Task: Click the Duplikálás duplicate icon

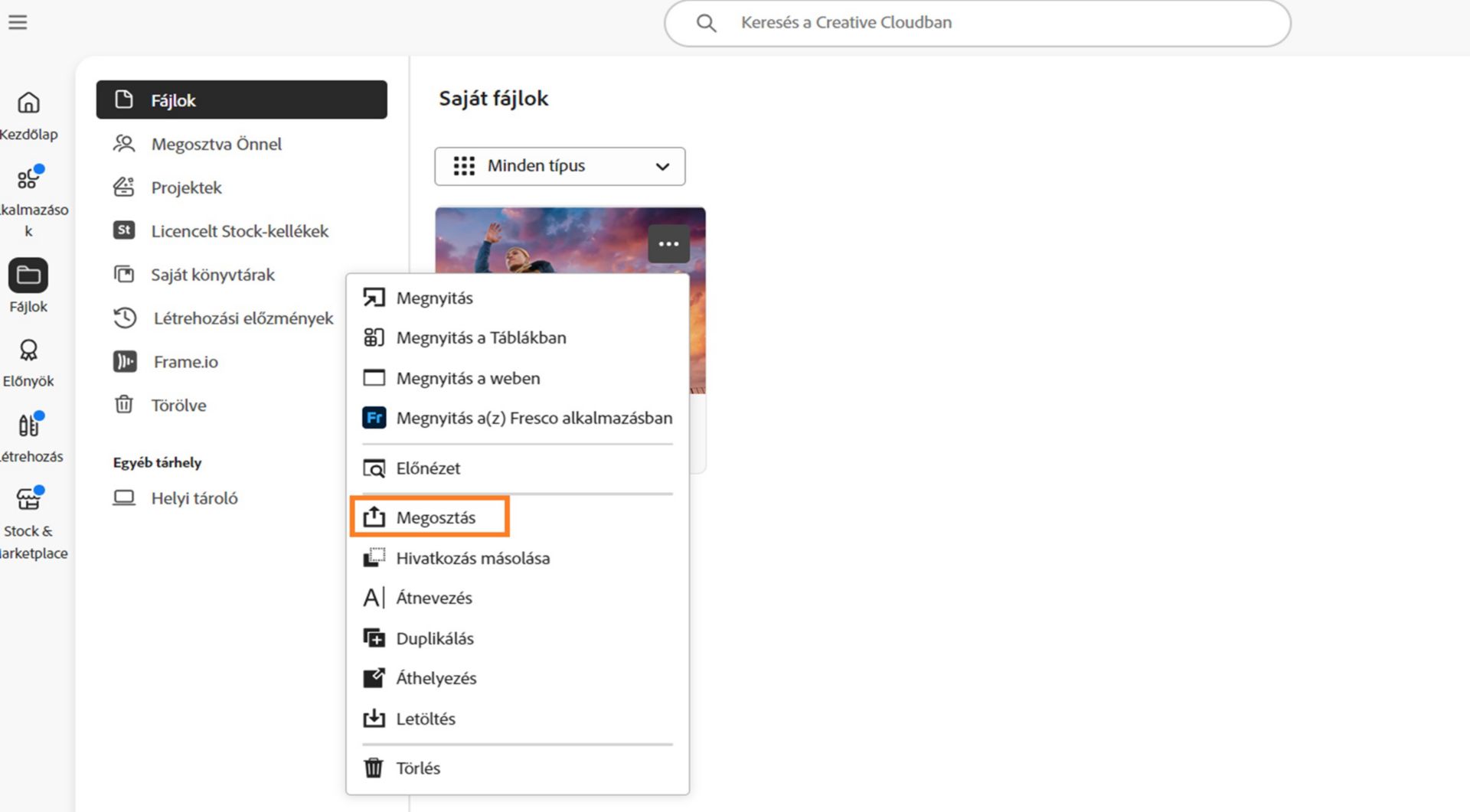Action: click(x=374, y=638)
